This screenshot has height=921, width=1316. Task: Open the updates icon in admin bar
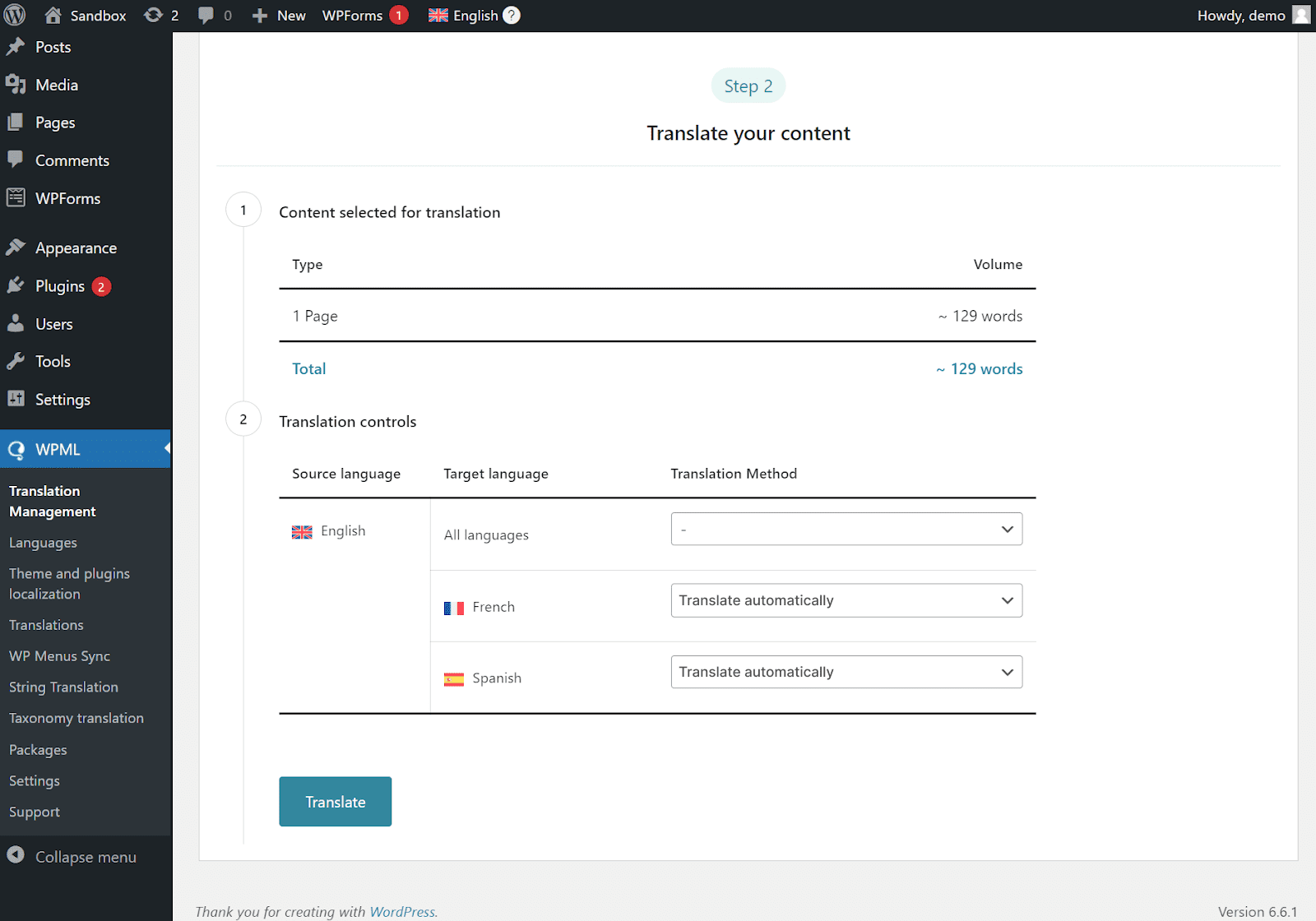tap(154, 16)
